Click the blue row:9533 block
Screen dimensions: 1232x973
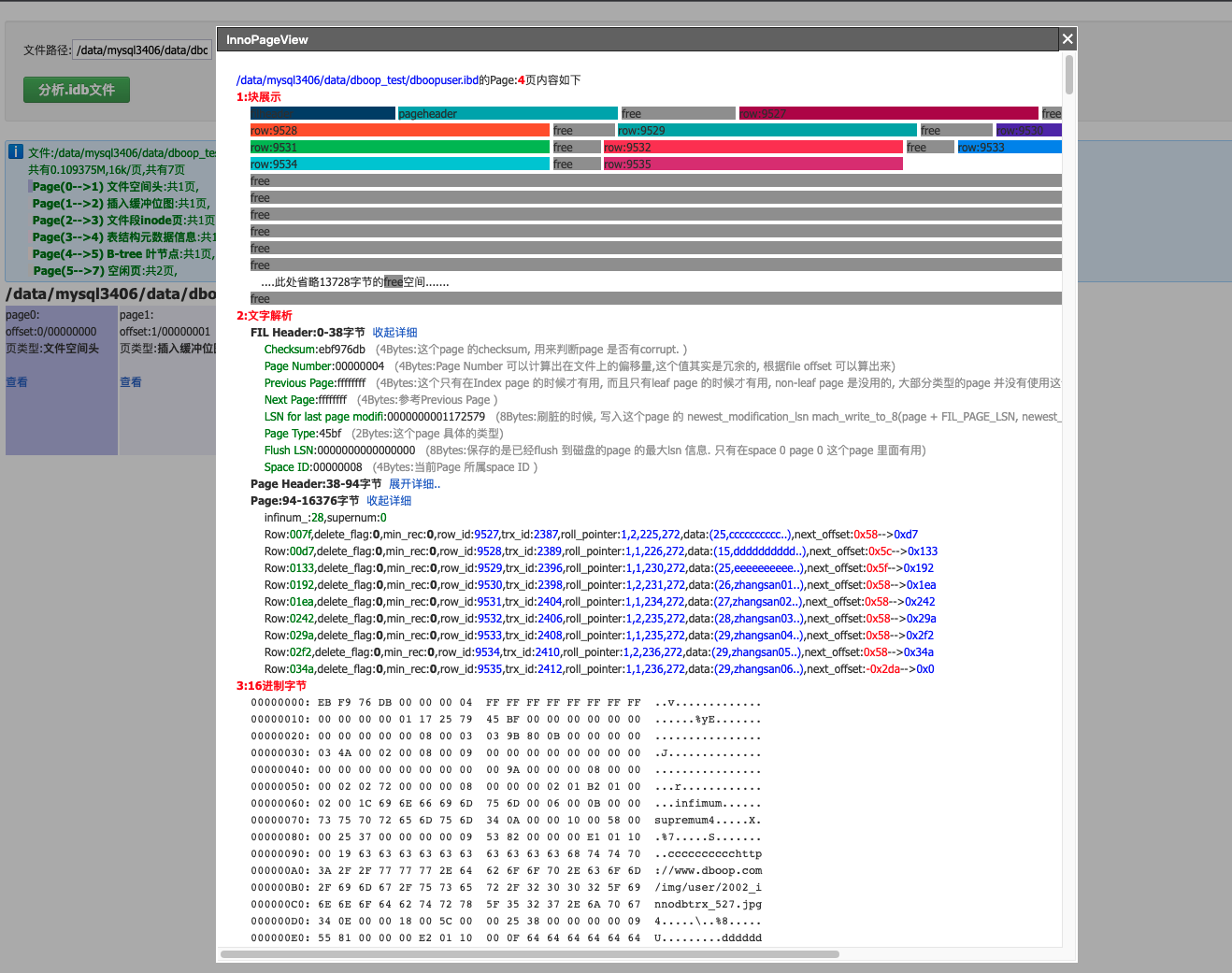[x=1009, y=147]
